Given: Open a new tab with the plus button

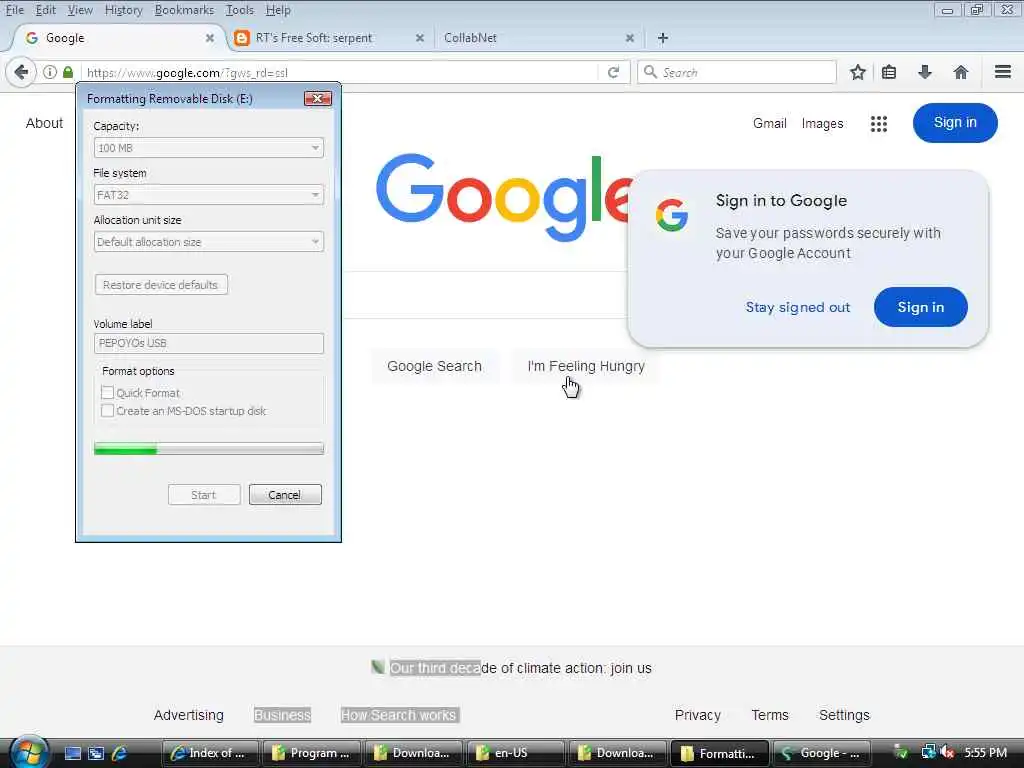Looking at the screenshot, I should click(x=663, y=38).
